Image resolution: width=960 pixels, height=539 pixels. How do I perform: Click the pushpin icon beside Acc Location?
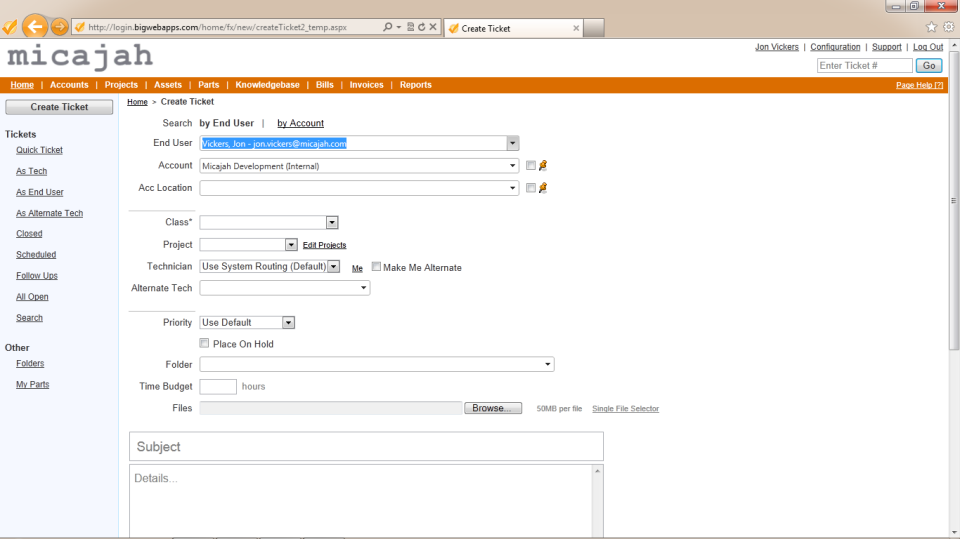tap(543, 188)
